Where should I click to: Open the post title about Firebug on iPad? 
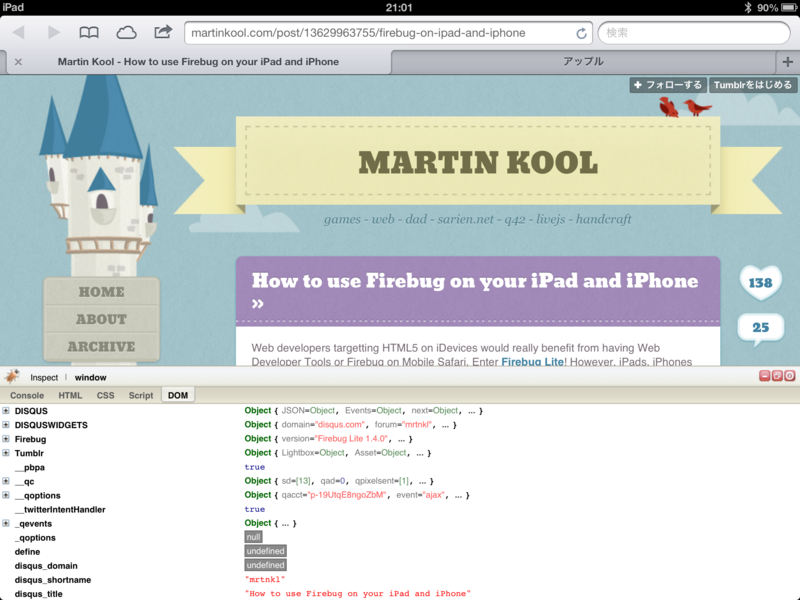474,290
